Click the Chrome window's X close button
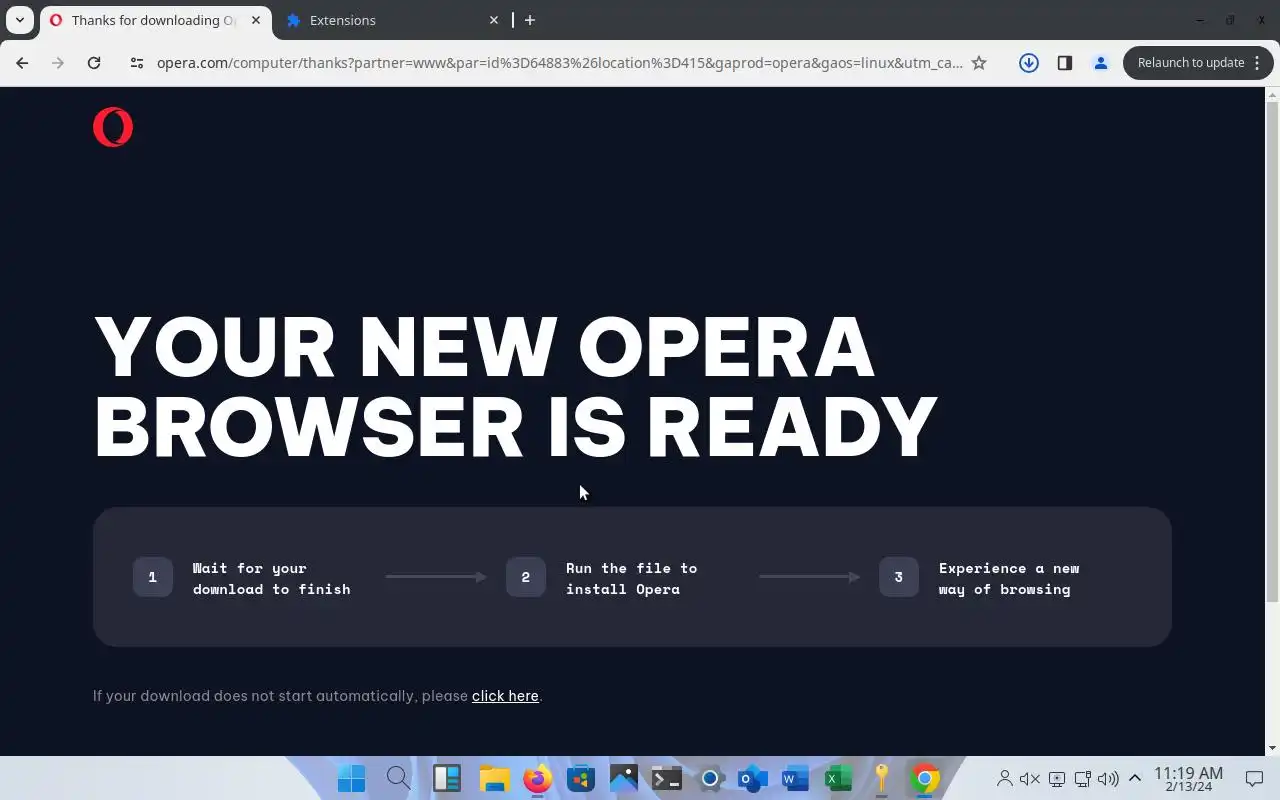This screenshot has height=800, width=1280. coord(1261,20)
